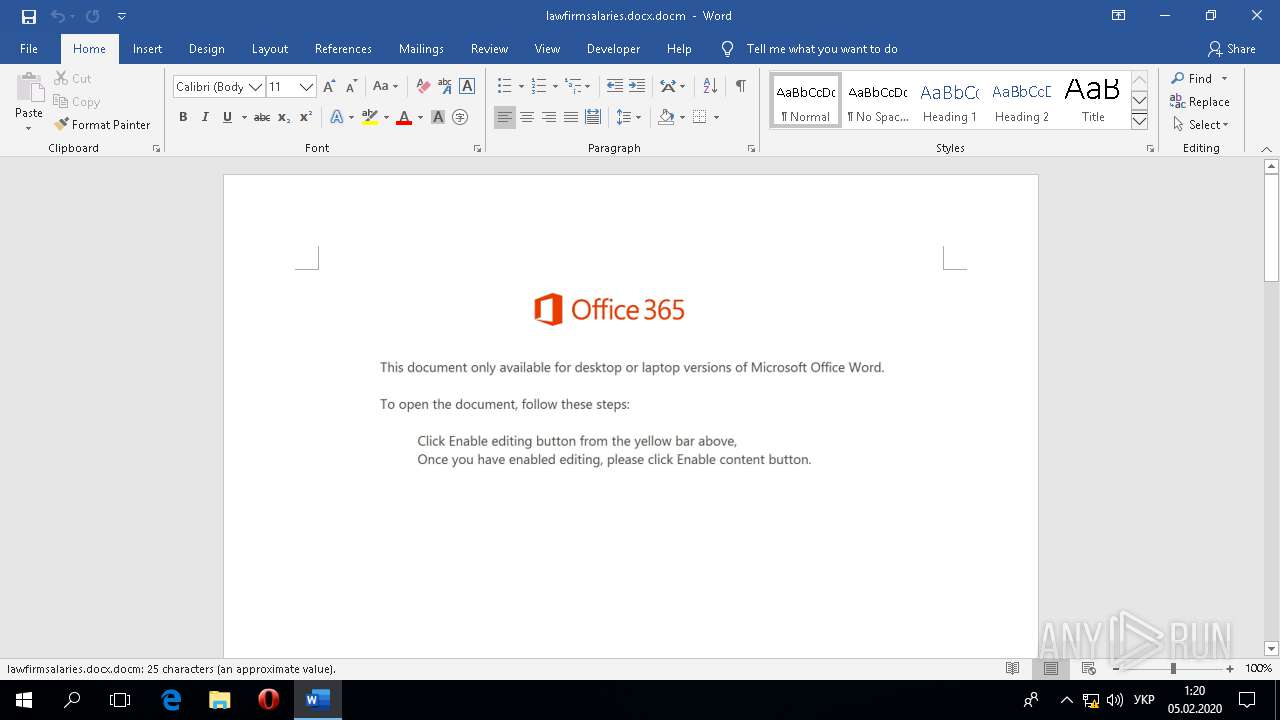Select the Format Painter tool
Screen dimensions: 1280x720
pos(102,125)
